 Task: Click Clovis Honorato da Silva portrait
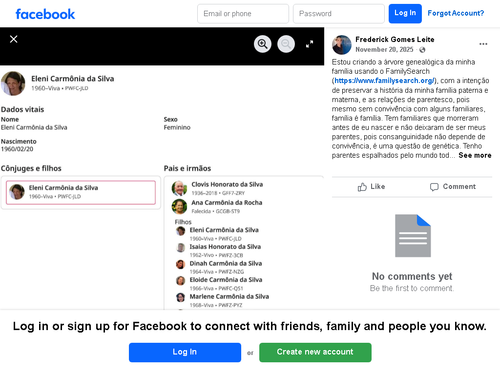(x=179, y=188)
